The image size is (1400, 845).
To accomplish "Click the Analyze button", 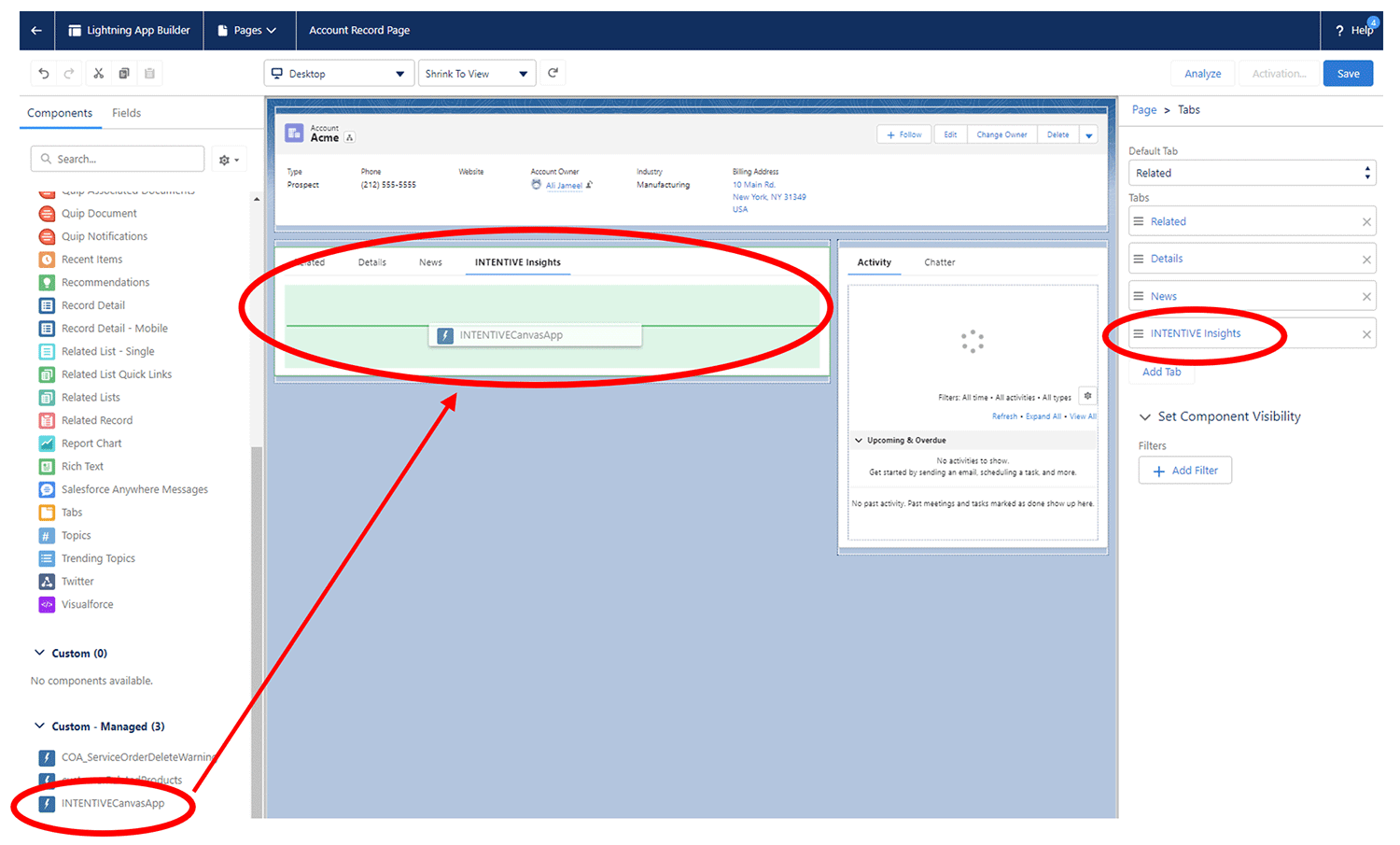I will point(1203,74).
